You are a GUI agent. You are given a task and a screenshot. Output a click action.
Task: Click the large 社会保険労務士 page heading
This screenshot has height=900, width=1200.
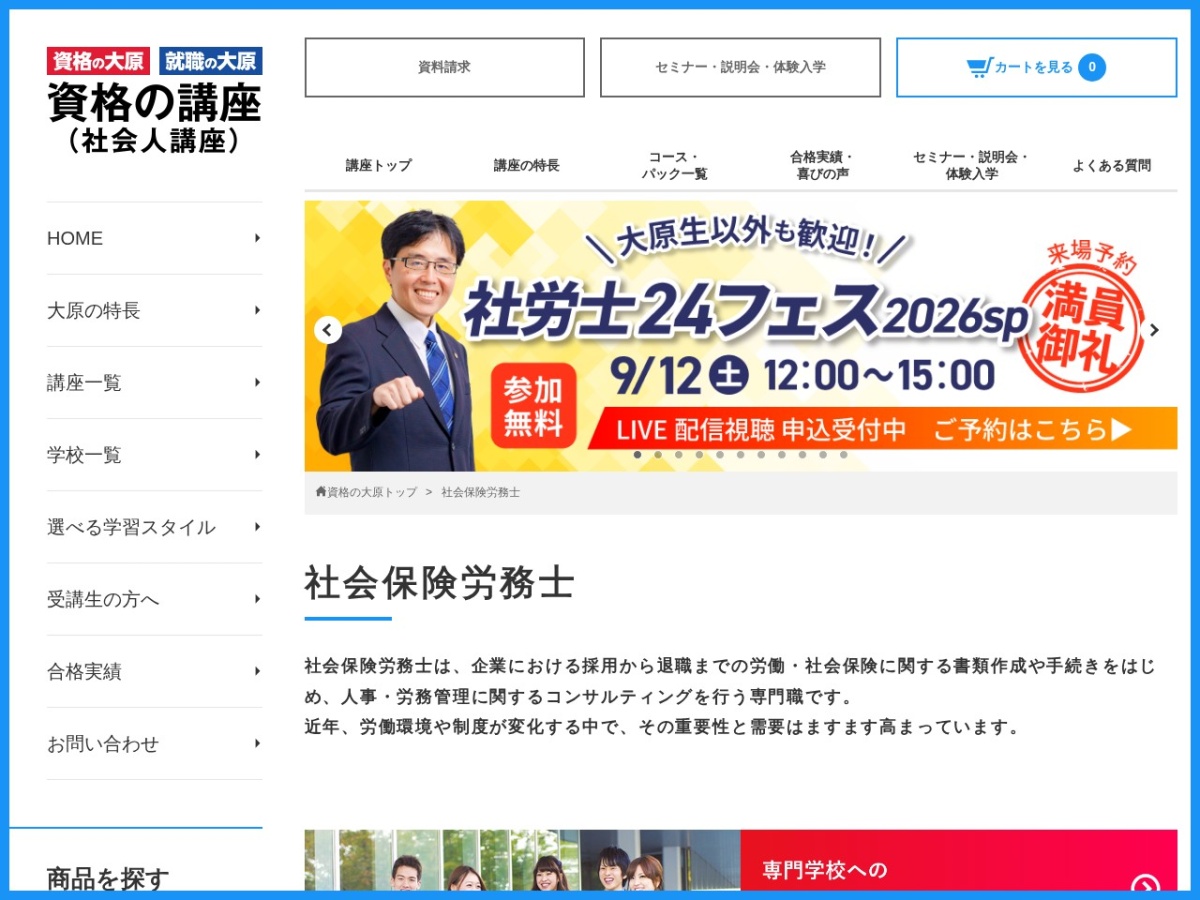440,583
